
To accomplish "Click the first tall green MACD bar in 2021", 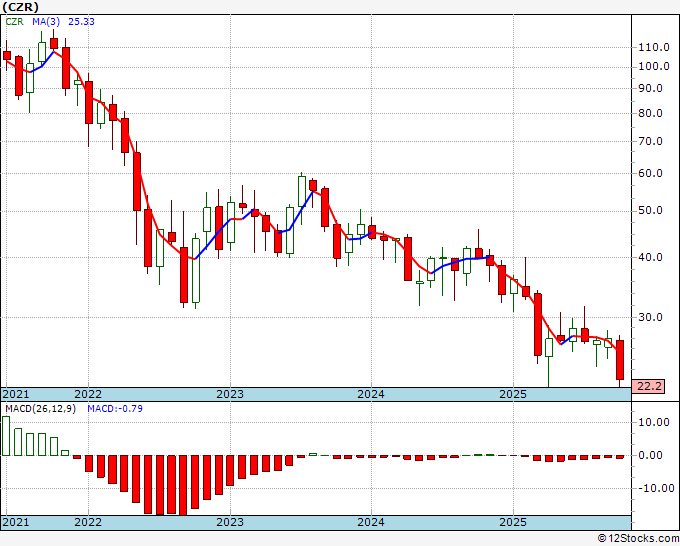I will 6,436.
